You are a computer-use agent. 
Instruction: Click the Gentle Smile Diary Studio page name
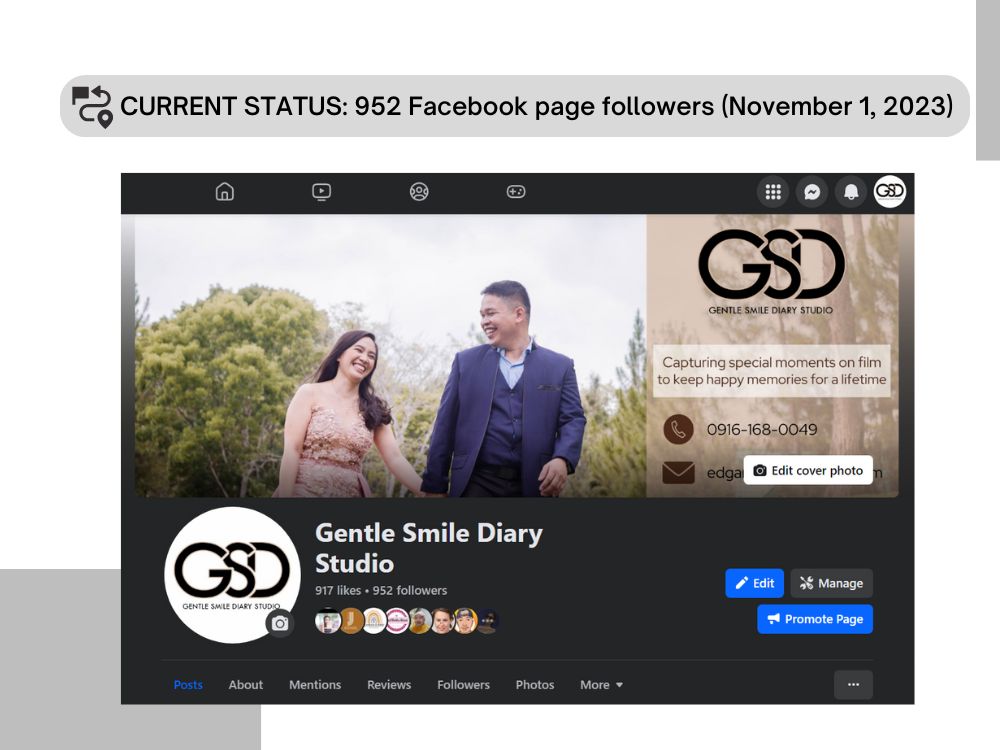tap(429, 548)
